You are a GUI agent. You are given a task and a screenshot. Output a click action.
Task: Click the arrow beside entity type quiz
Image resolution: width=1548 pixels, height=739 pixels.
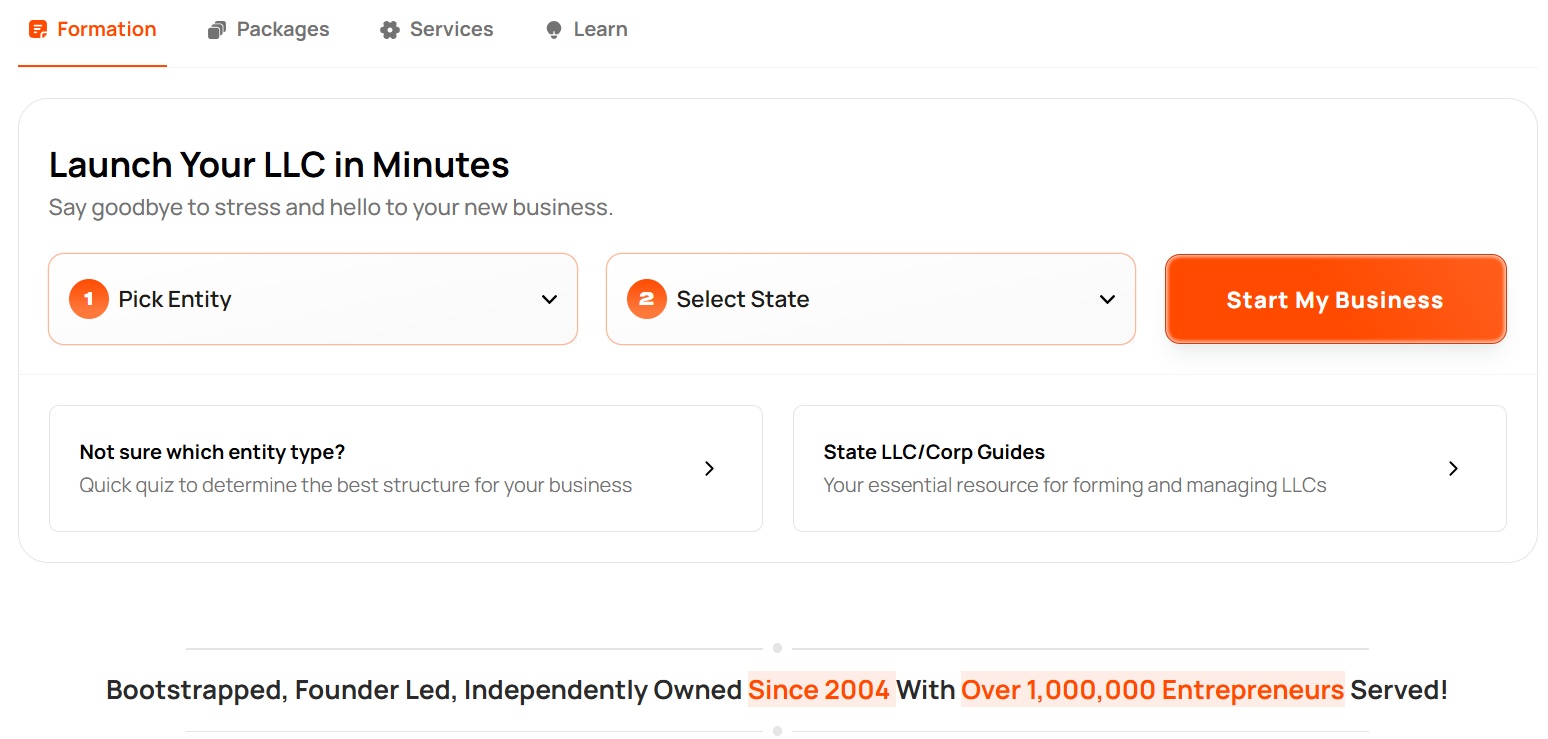[709, 468]
